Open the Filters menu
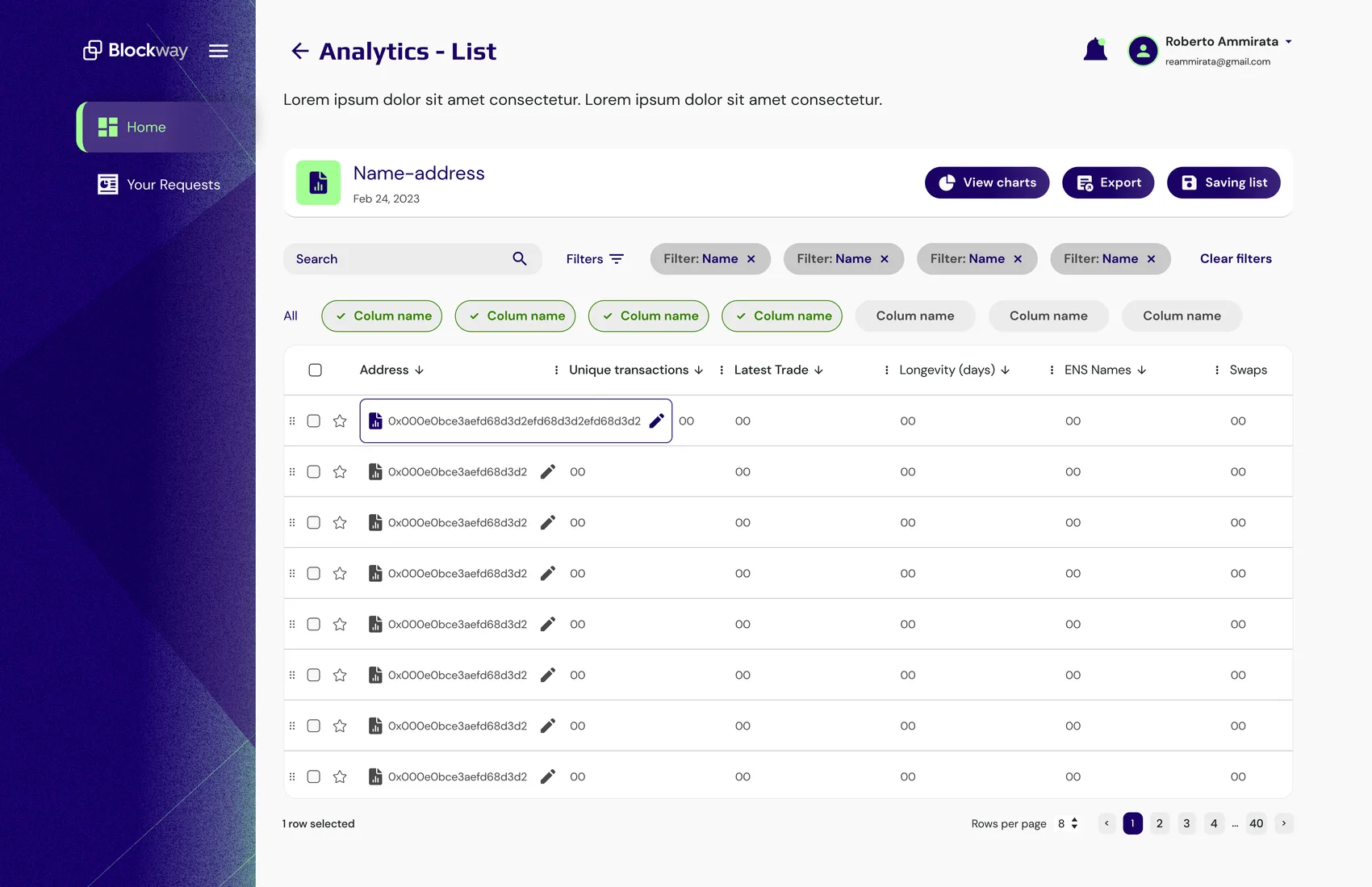The height and width of the screenshot is (887, 1372). 595,259
